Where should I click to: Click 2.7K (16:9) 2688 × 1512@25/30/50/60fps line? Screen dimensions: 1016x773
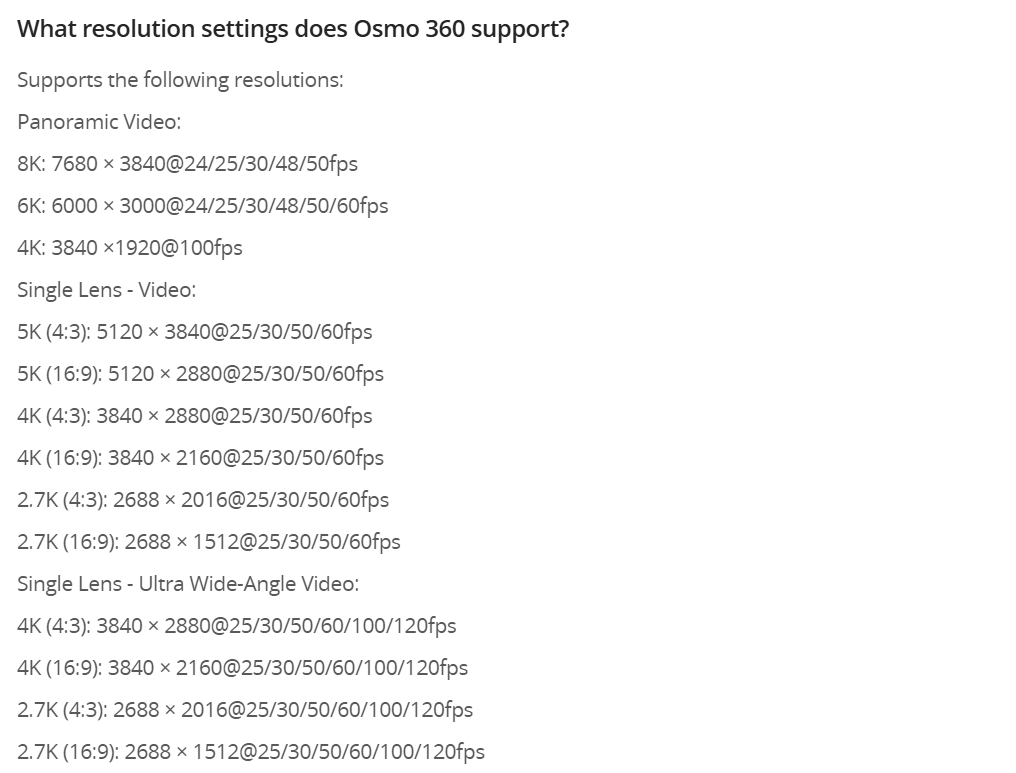click(209, 542)
